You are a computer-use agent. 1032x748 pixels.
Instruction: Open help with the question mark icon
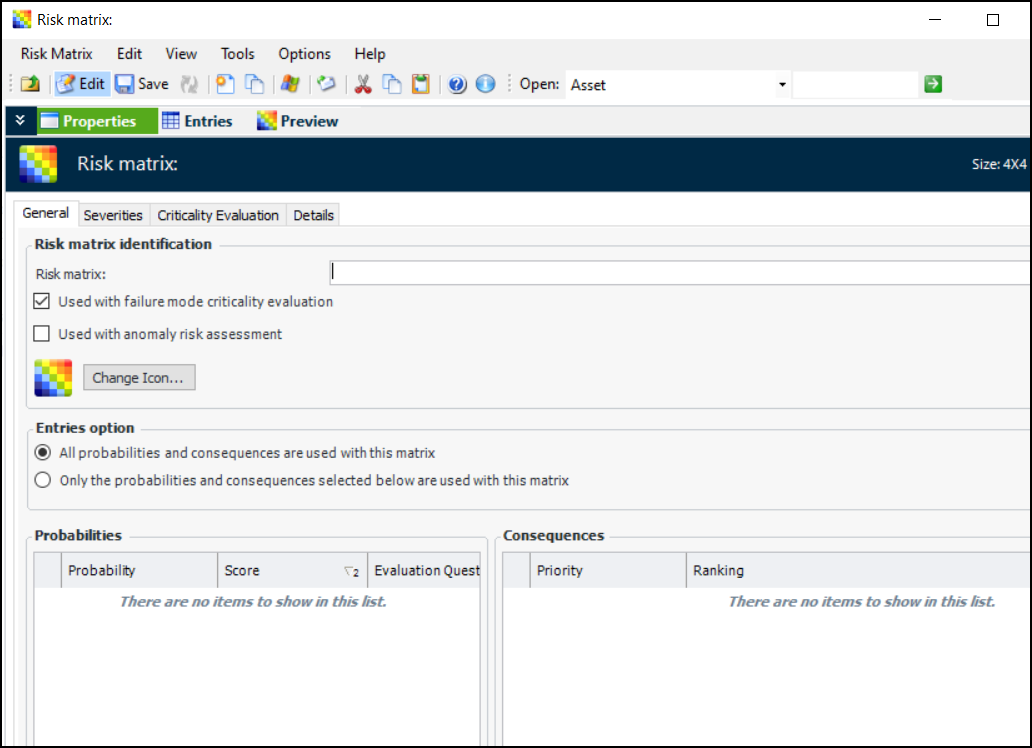coord(457,84)
